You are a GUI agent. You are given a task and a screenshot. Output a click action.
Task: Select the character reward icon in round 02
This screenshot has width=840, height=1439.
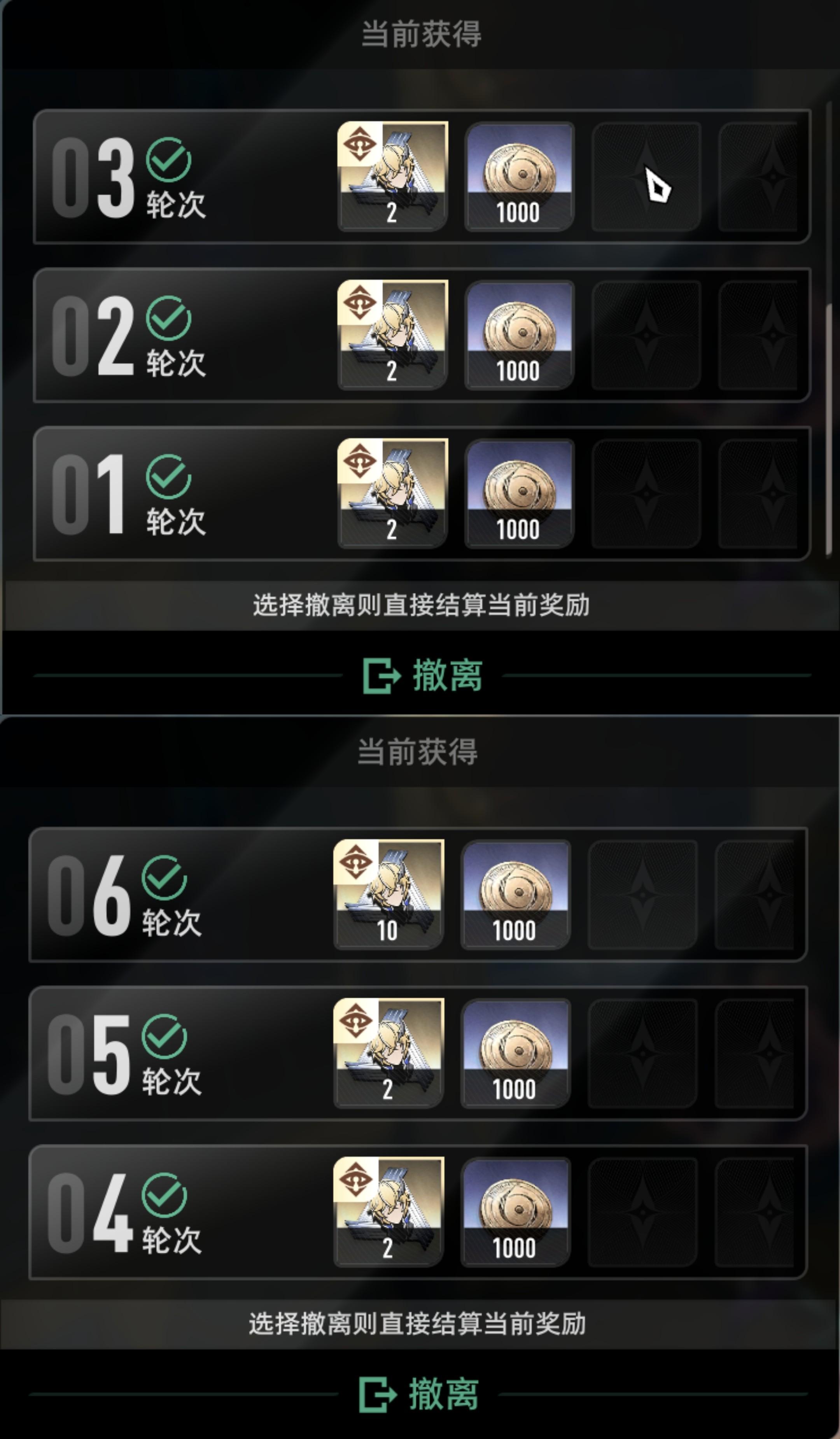(x=392, y=335)
